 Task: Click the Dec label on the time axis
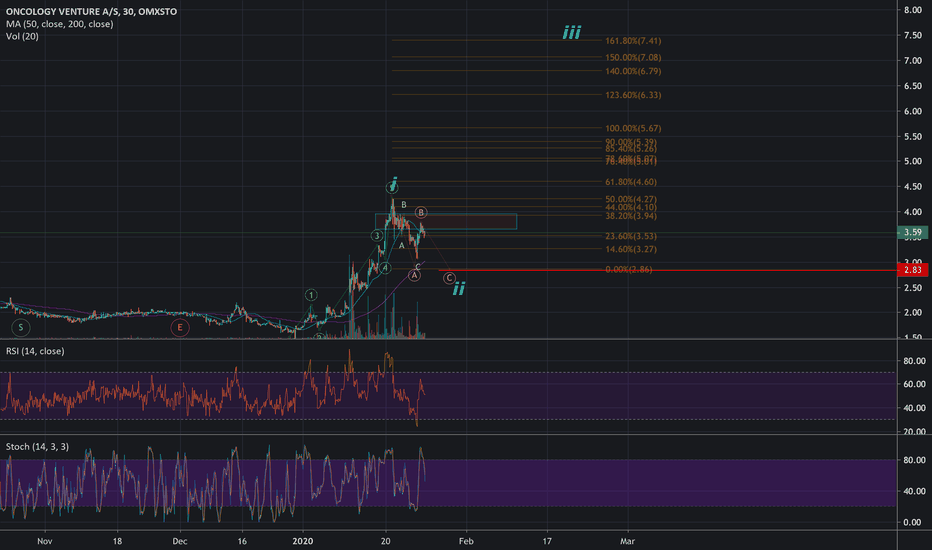(x=180, y=541)
